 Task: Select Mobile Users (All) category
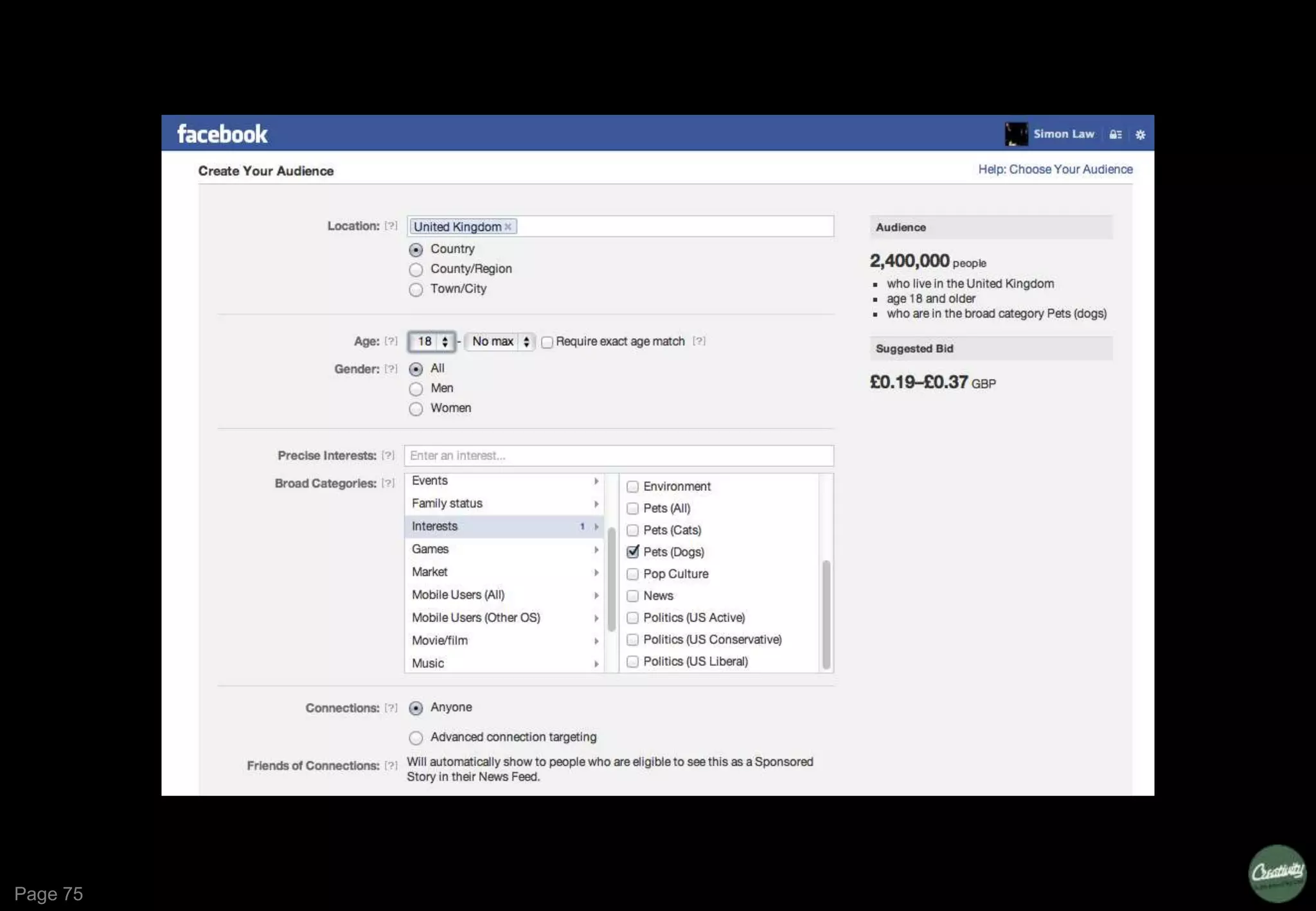pos(458,595)
